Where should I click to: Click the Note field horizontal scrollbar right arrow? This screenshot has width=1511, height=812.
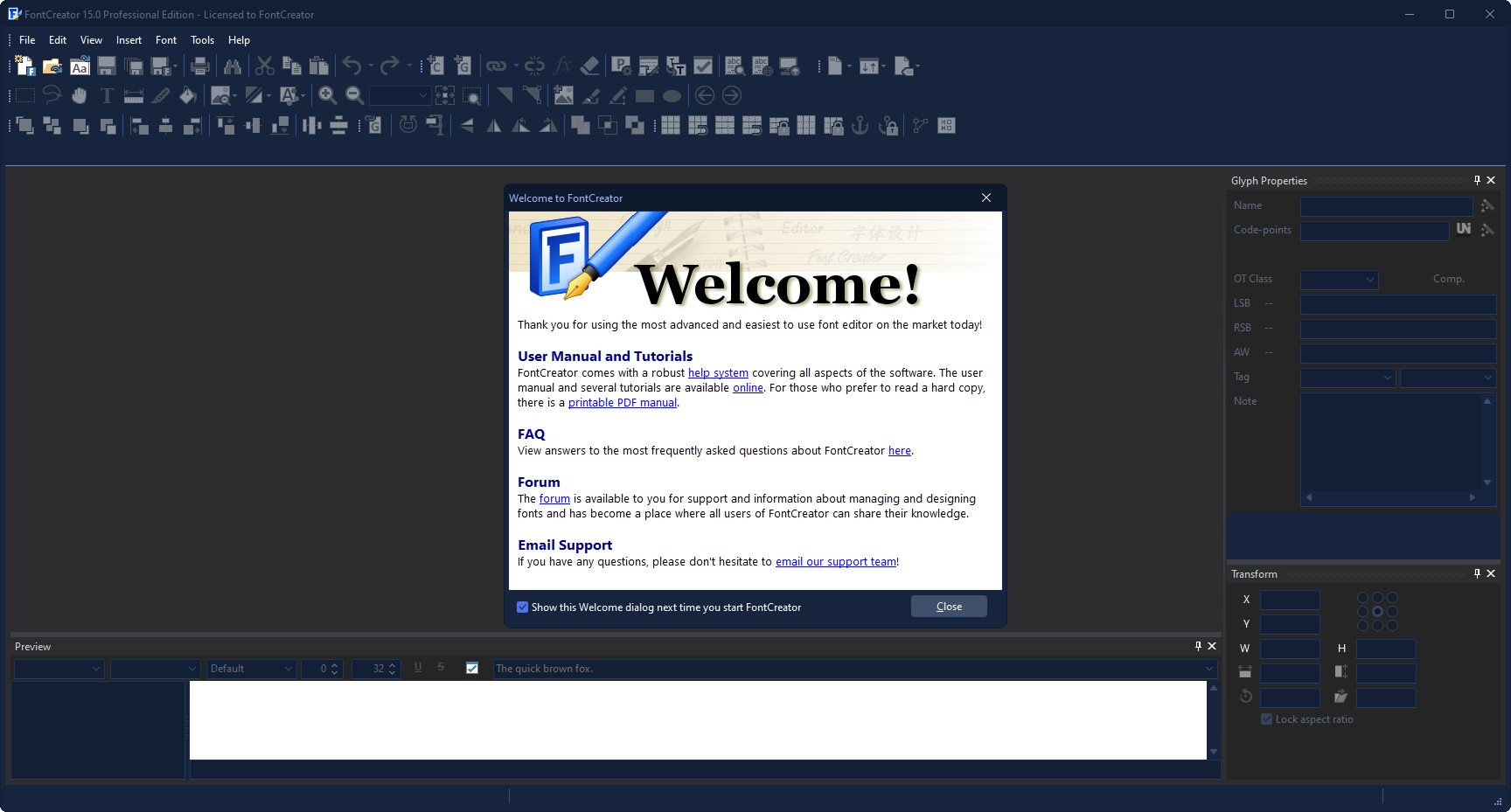pos(1473,497)
